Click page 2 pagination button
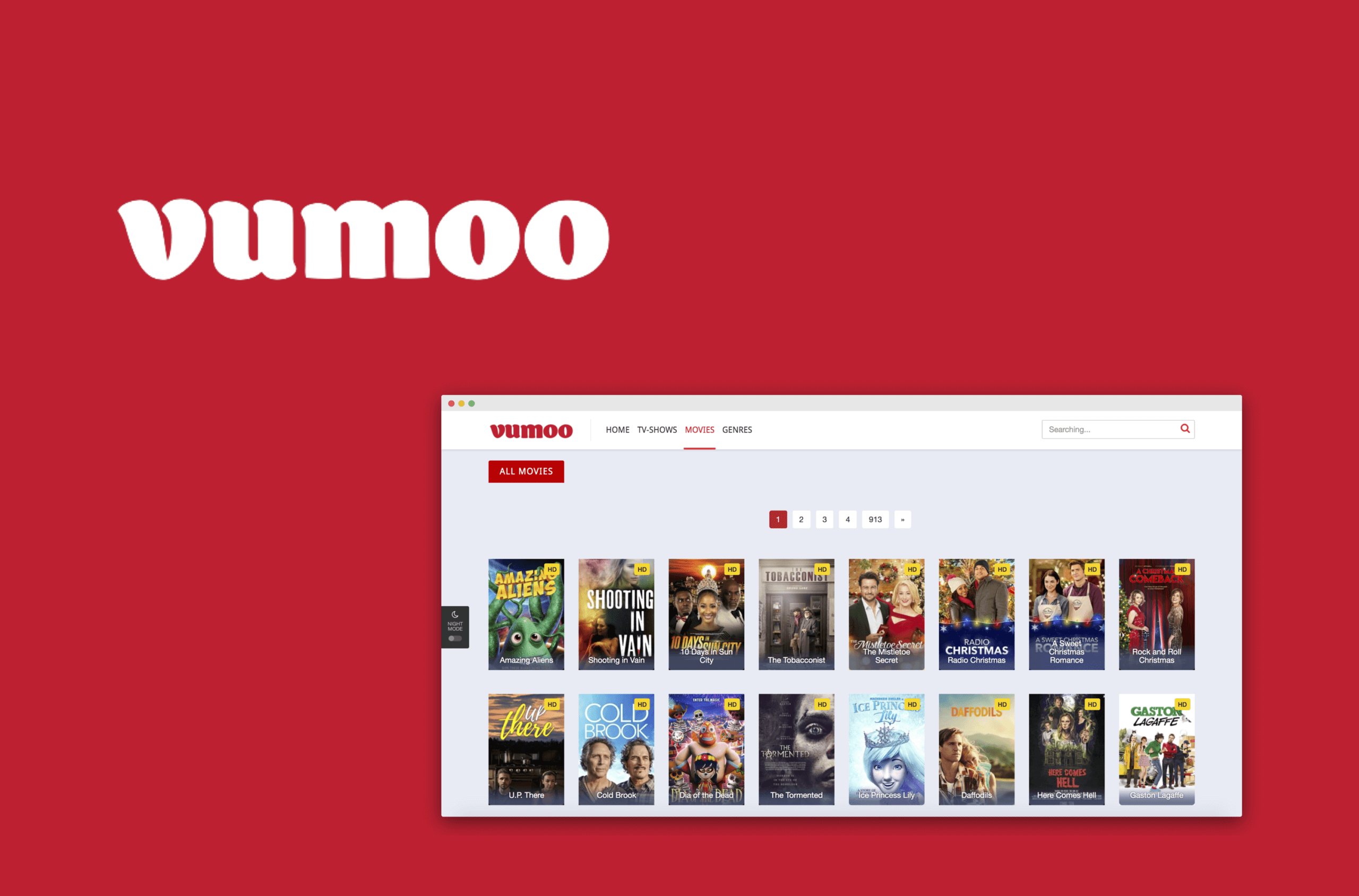 800,518
